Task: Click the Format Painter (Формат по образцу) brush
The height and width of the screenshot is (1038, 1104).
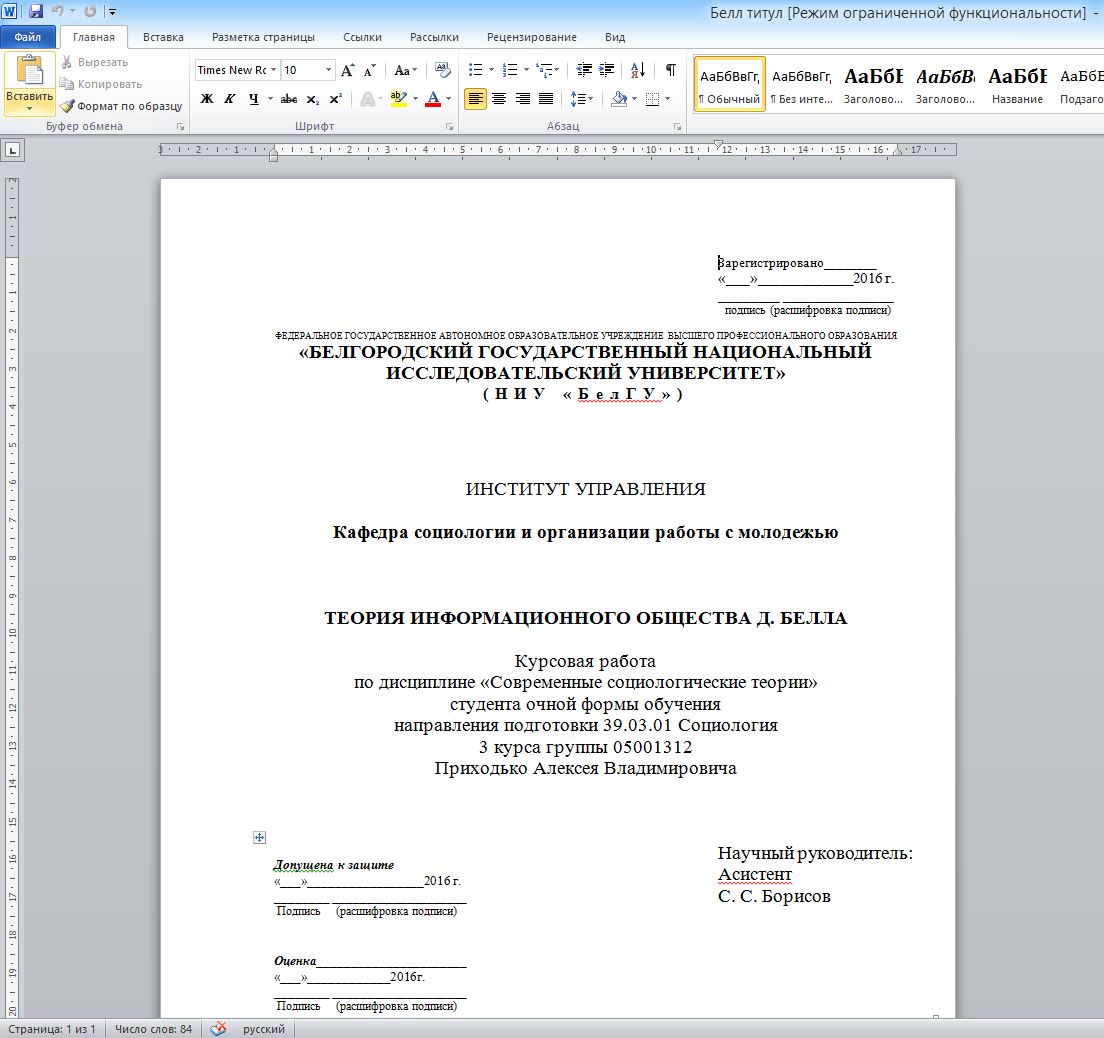Action: 67,106
